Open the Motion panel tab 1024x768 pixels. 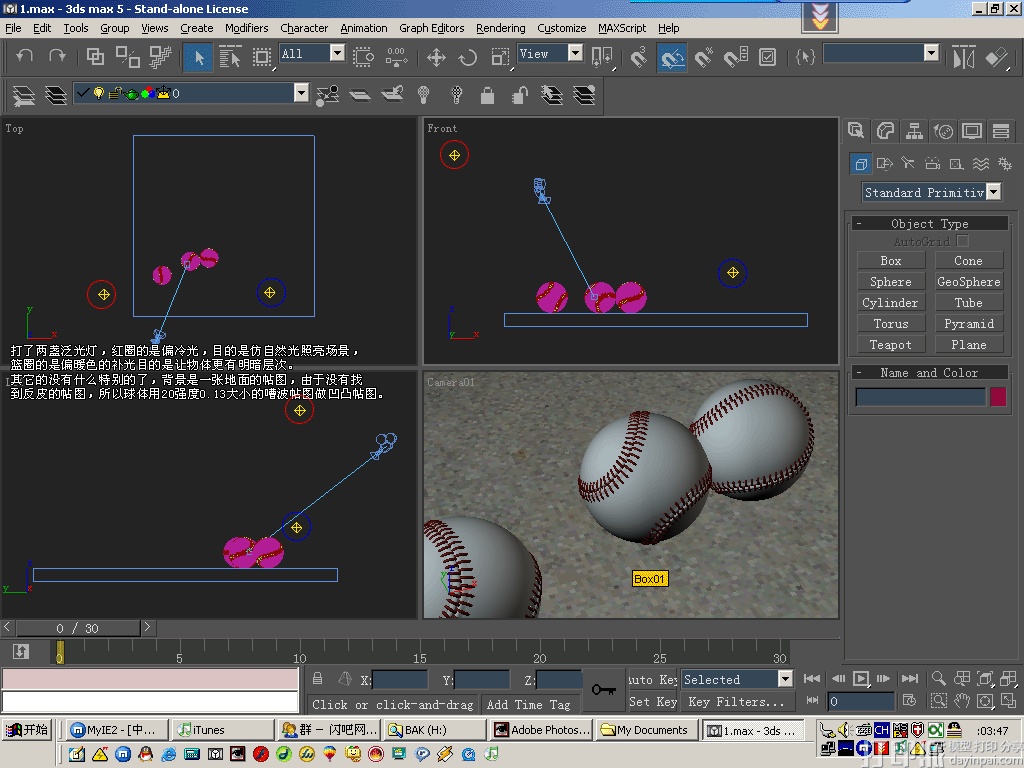[x=943, y=131]
